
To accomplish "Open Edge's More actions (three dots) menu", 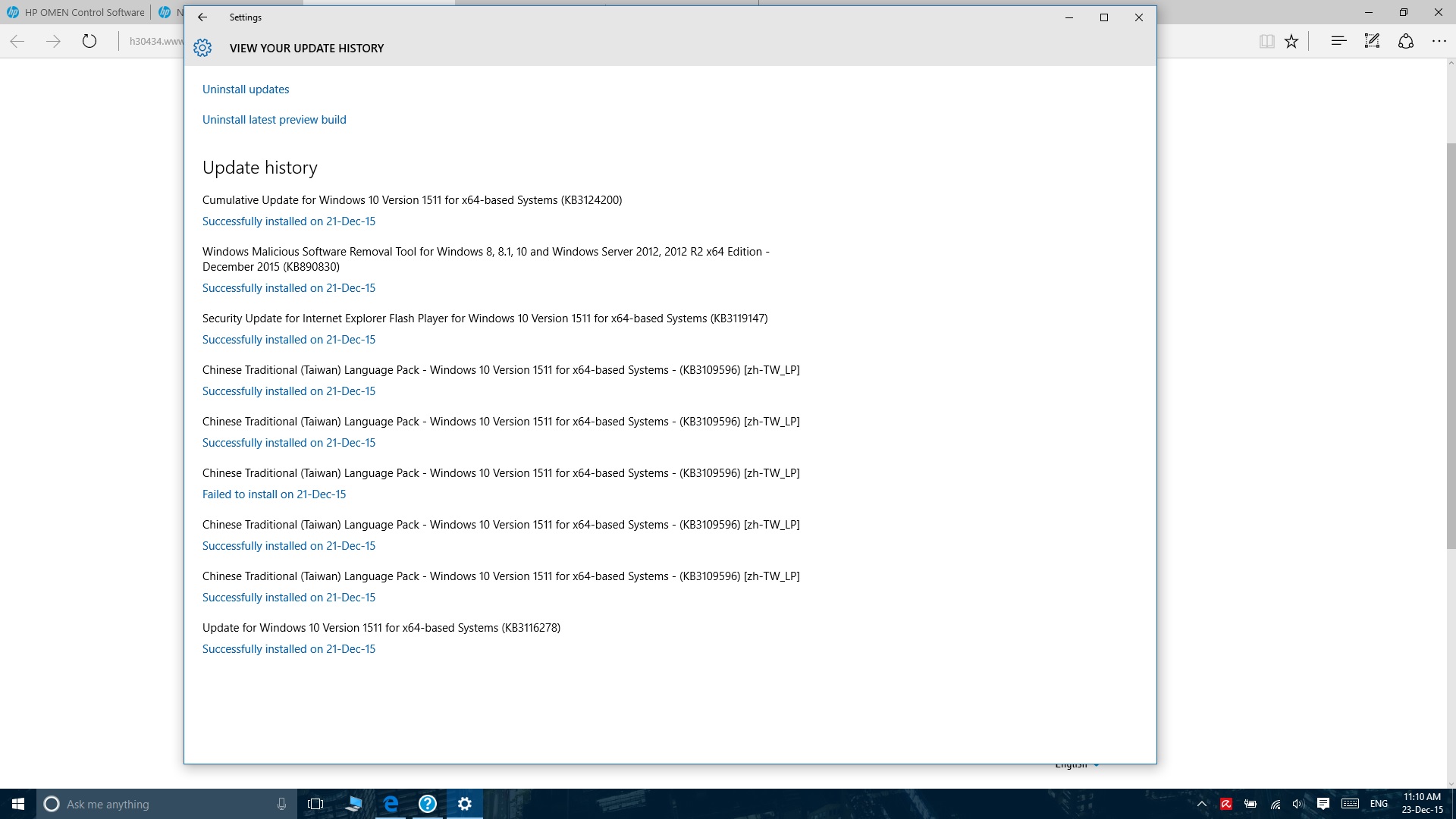I will (x=1439, y=41).
